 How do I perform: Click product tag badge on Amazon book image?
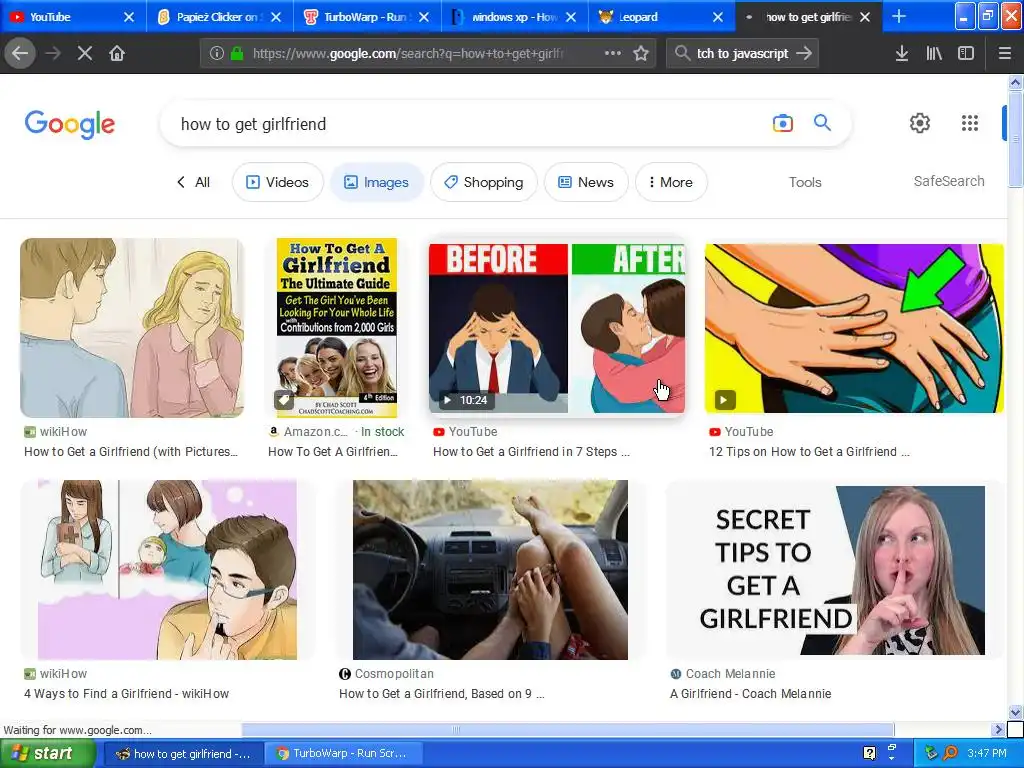283,400
